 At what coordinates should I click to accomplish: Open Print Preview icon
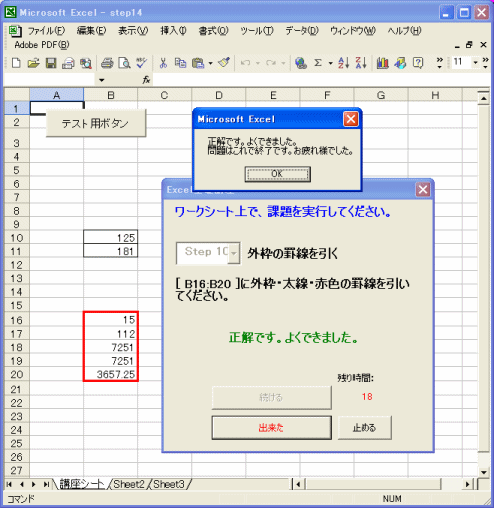pos(124,63)
